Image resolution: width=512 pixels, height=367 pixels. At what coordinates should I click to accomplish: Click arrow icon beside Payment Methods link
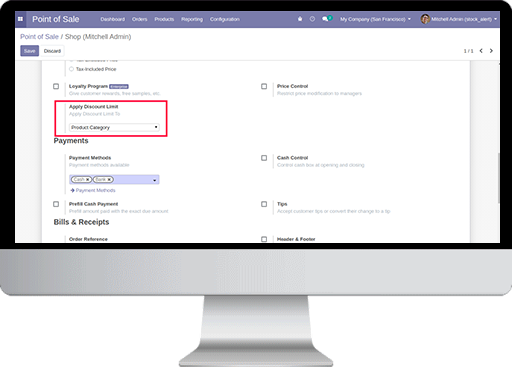[72, 190]
